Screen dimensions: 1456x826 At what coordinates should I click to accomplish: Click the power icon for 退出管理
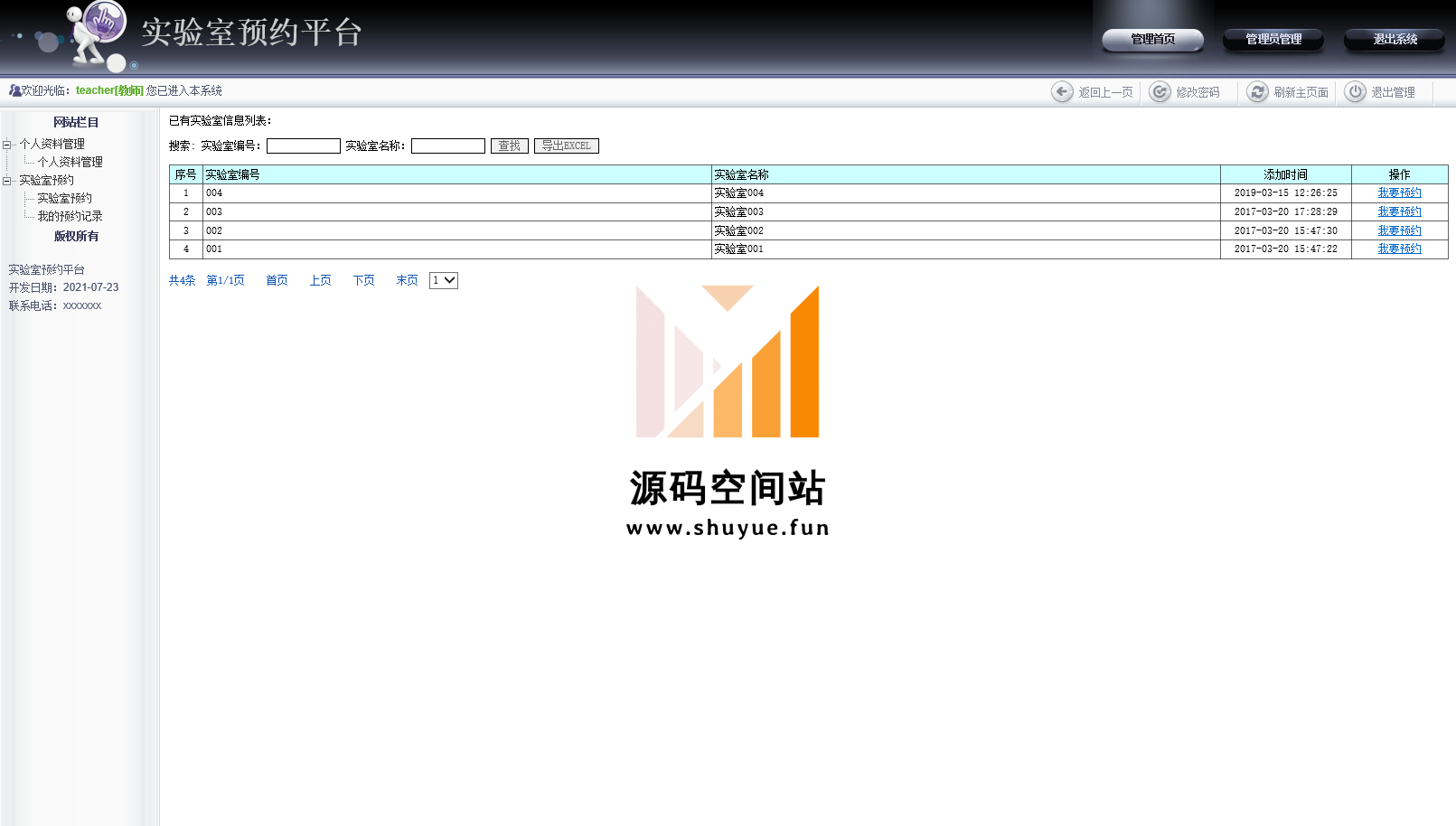click(x=1355, y=91)
